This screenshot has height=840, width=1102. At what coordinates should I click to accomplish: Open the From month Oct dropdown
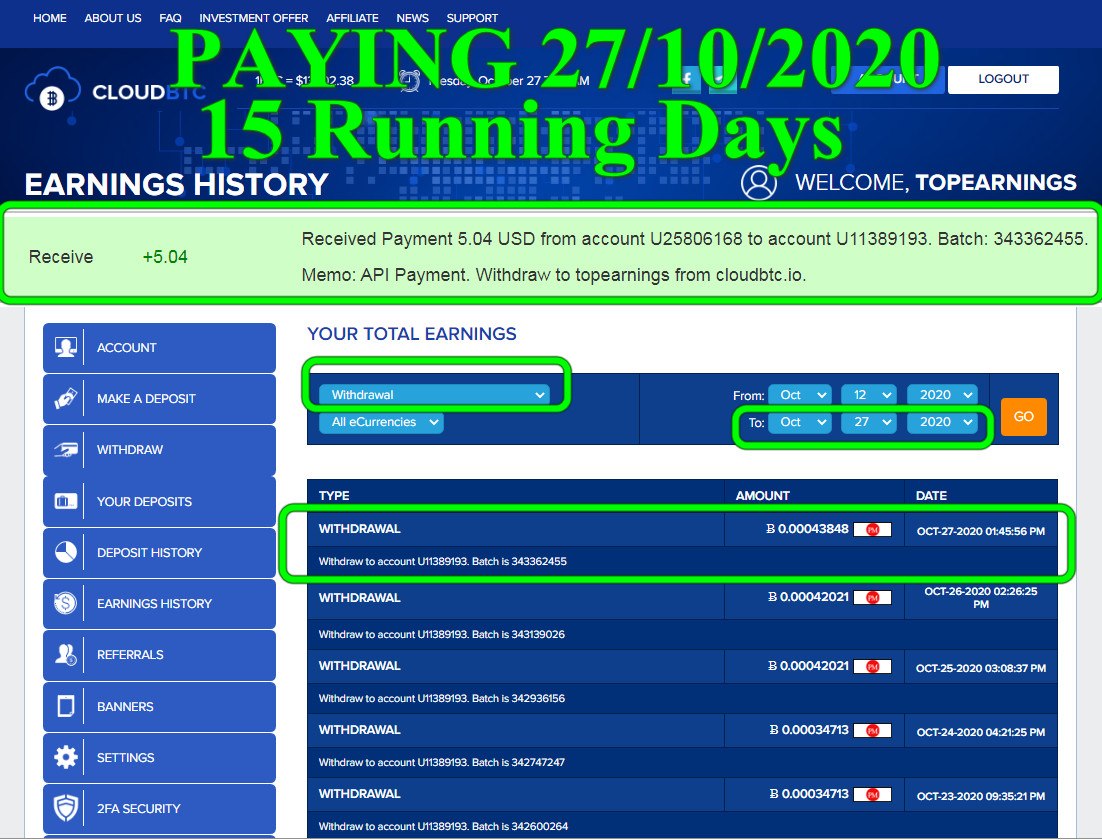point(800,395)
